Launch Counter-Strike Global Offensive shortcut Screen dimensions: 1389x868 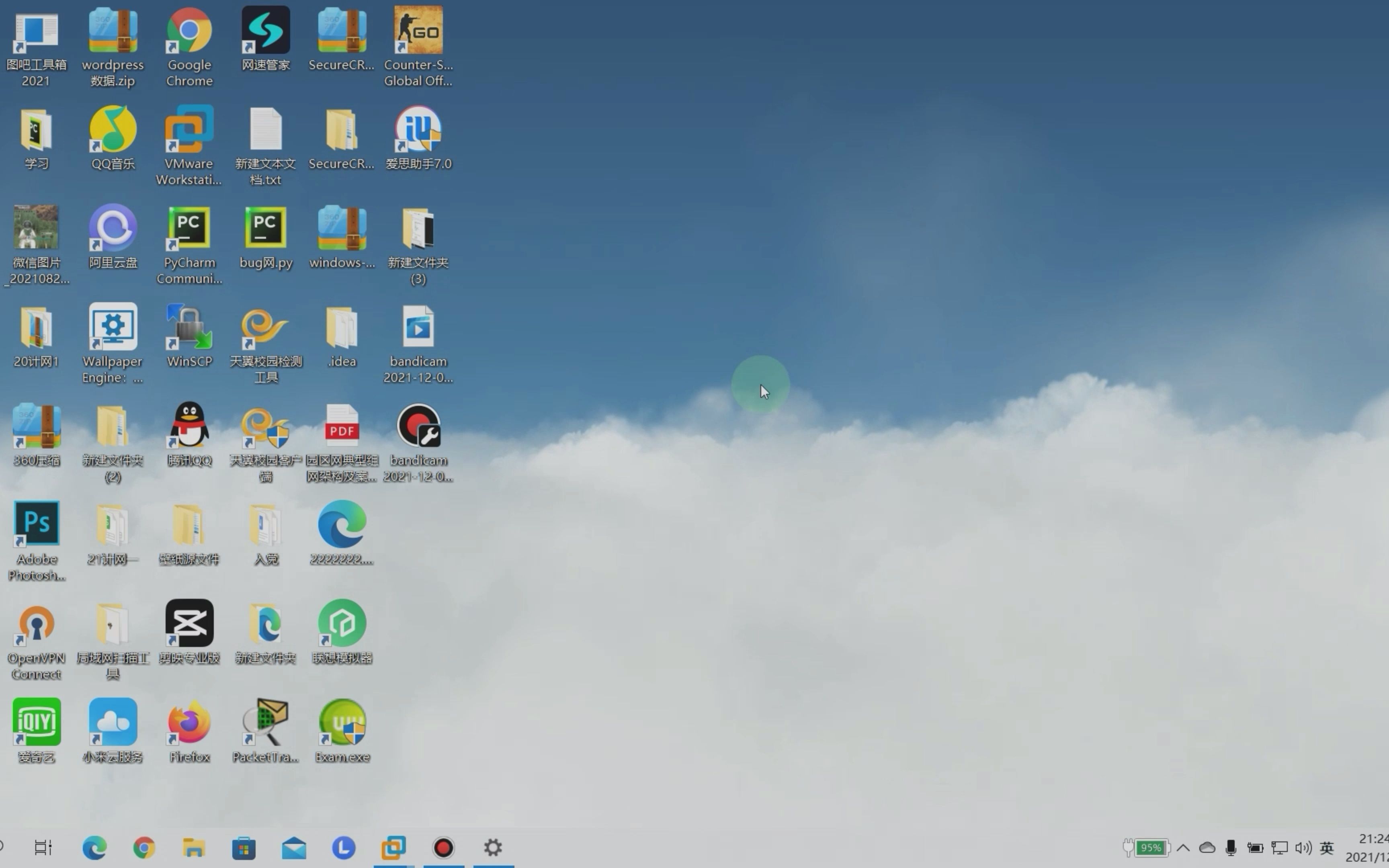point(418,47)
